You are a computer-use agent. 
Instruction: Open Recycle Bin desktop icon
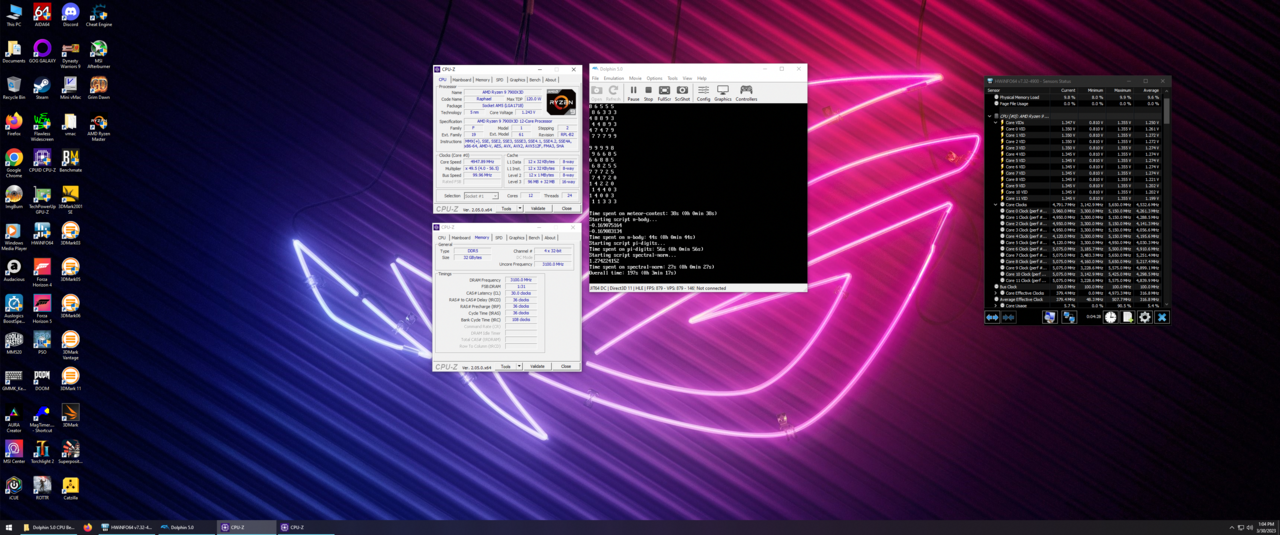click(x=14, y=89)
